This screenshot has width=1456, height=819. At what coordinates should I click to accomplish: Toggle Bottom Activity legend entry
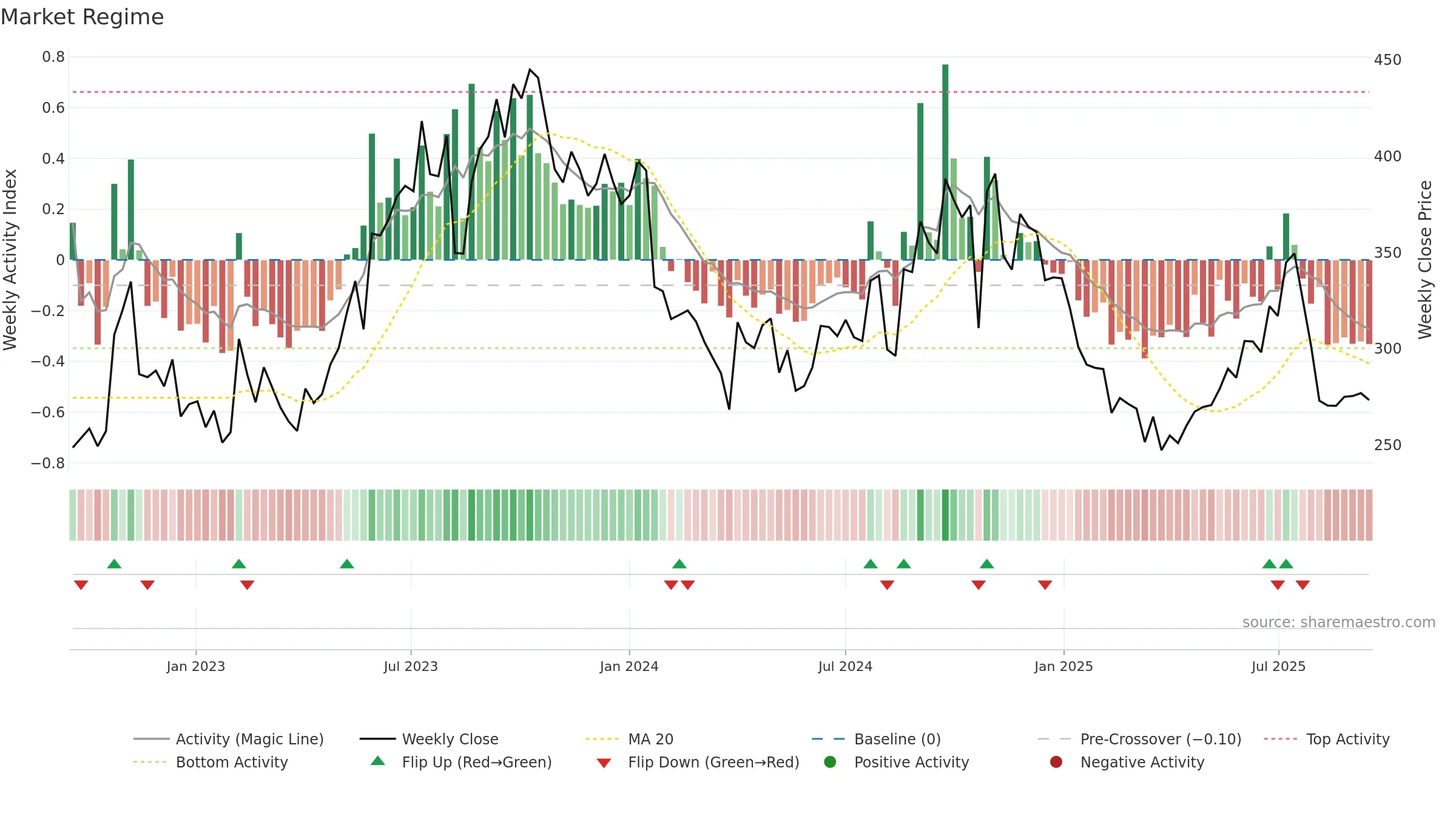click(211, 762)
